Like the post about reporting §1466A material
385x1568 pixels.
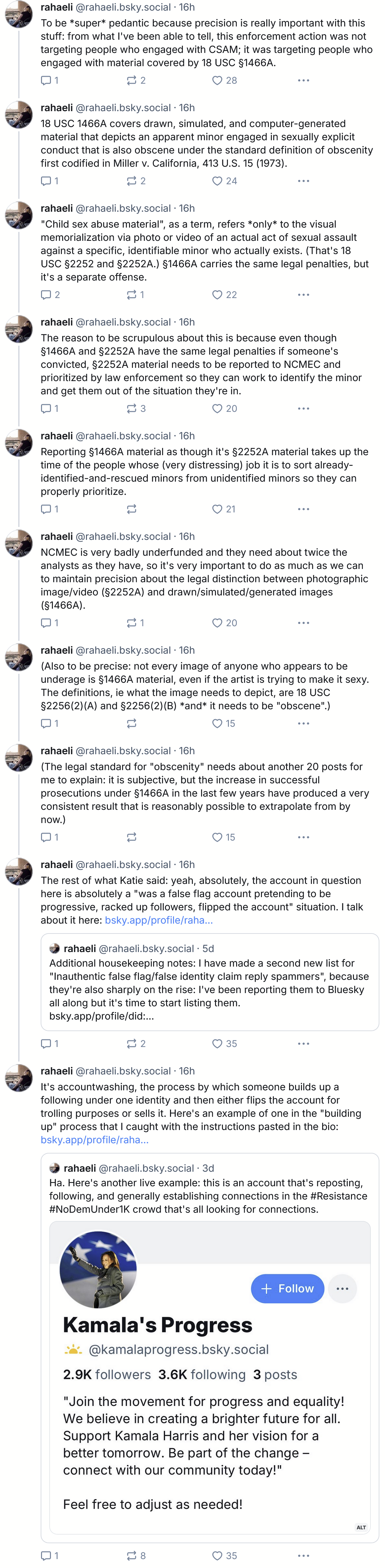coord(217,509)
